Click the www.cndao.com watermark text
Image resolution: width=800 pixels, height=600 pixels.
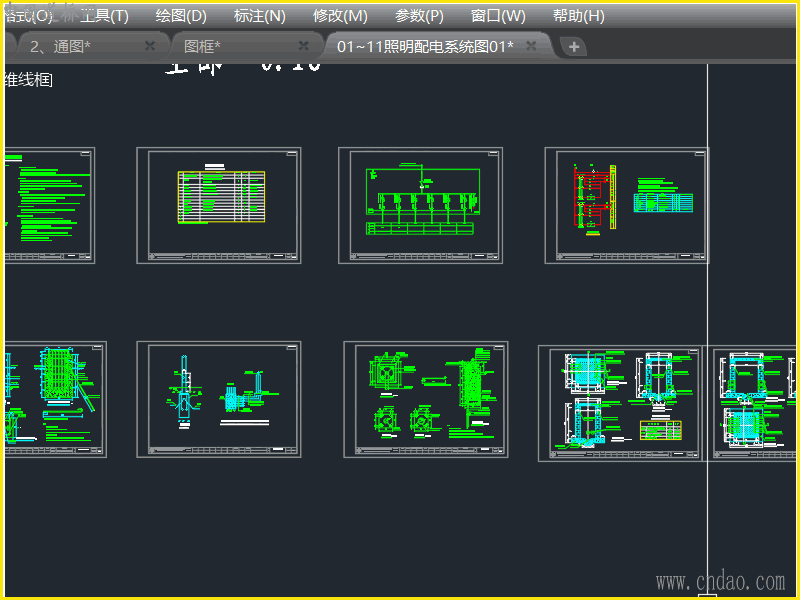coord(720,581)
